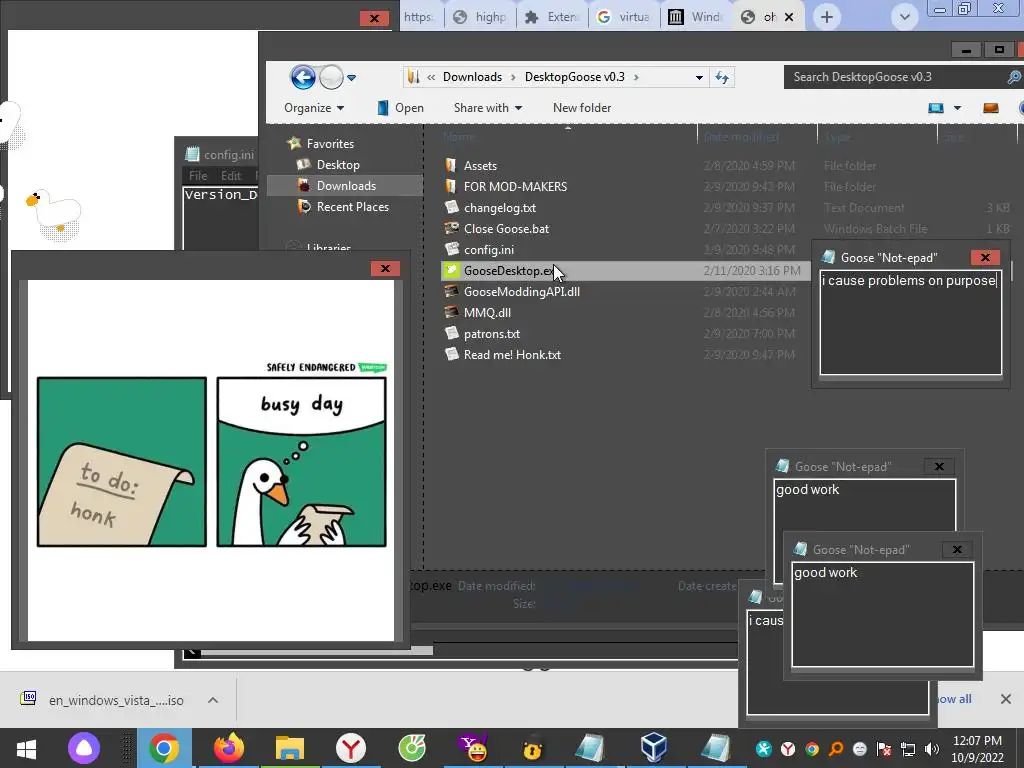Click the white goose on the desktop
Image resolution: width=1024 pixels, height=768 pixels.
click(54, 212)
